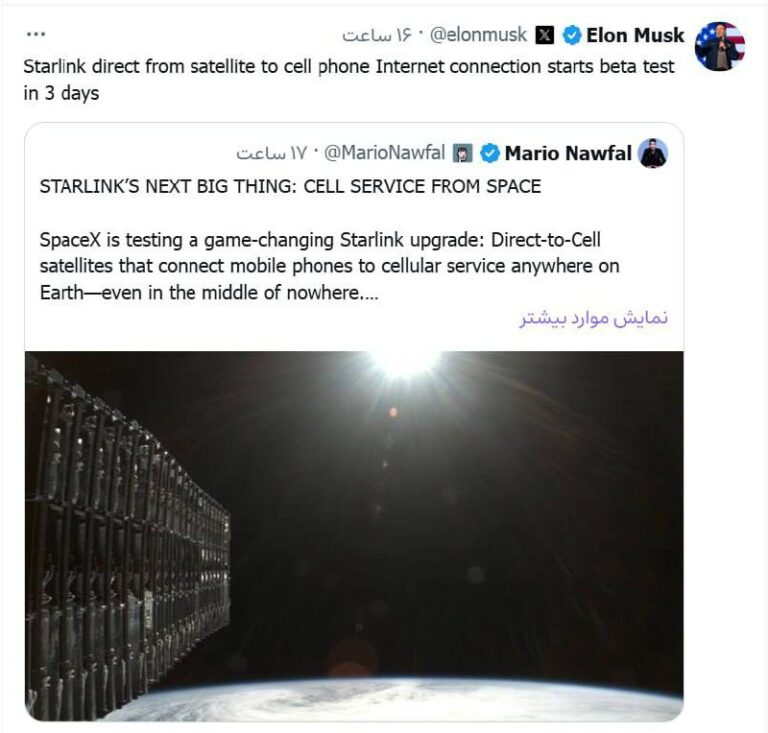Viewport: 768px width, 733px height.
Task: Click the X affiliation badge beside Elon Musk
Action: point(545,35)
